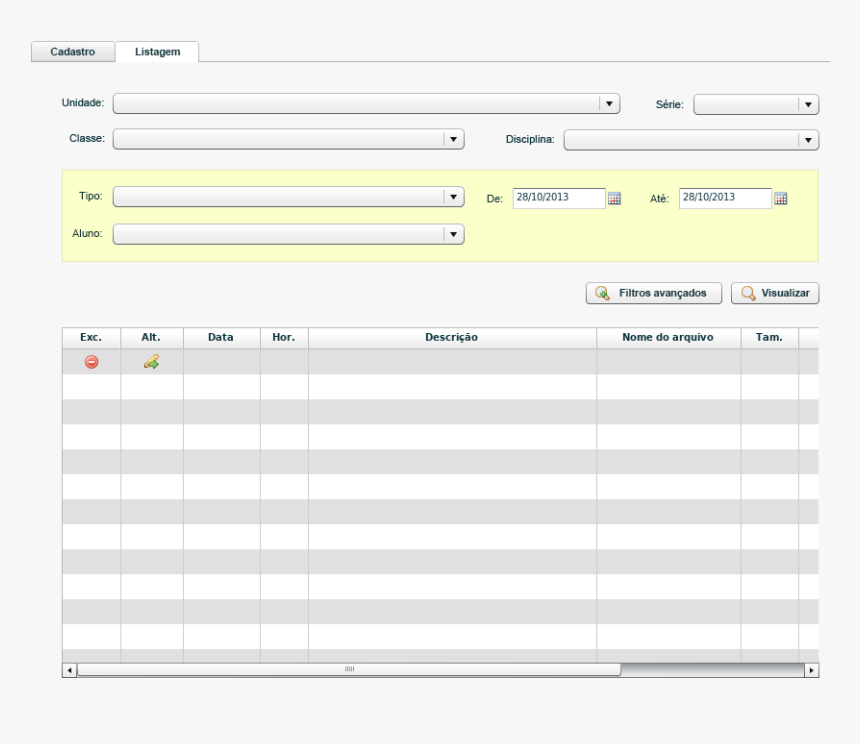860x744 pixels.
Task: Click the Descrição column header
Action: [x=451, y=338]
